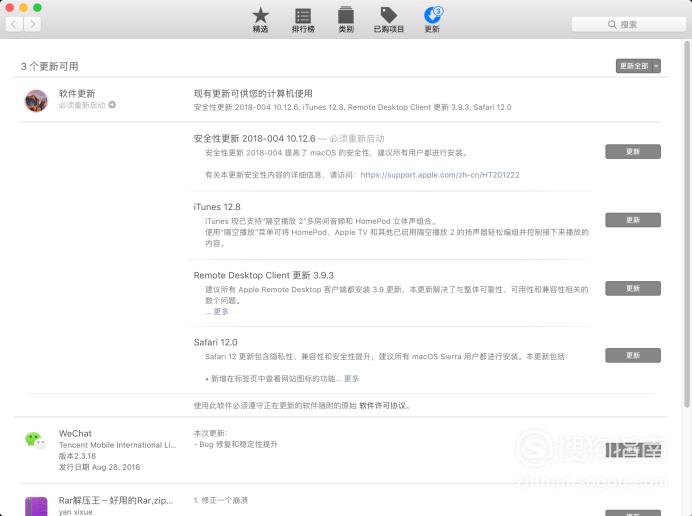Go back with the left arrow button
The width and height of the screenshot is (692, 516).
point(14,24)
